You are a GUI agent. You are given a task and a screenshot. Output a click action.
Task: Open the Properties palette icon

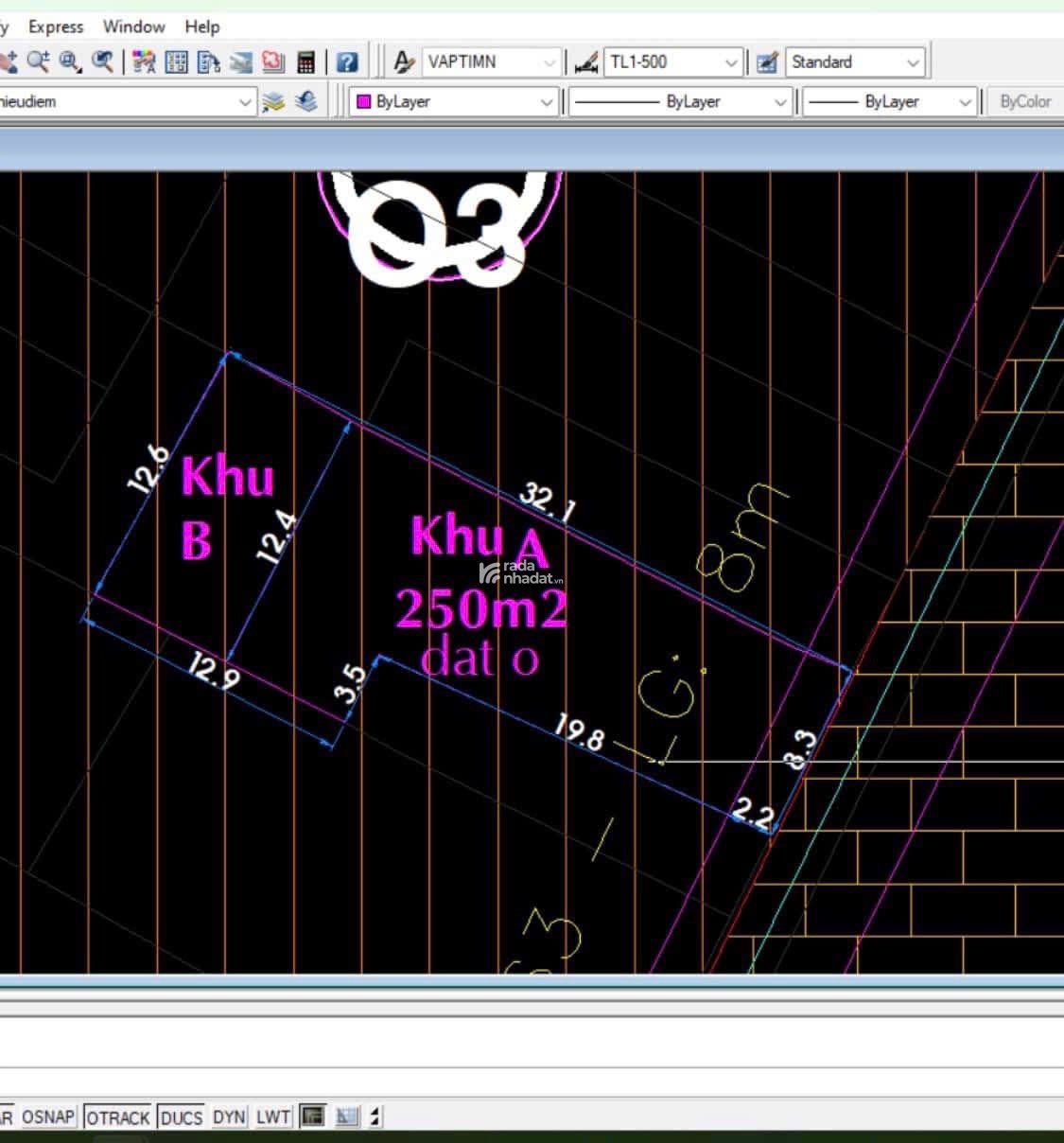coord(144,62)
